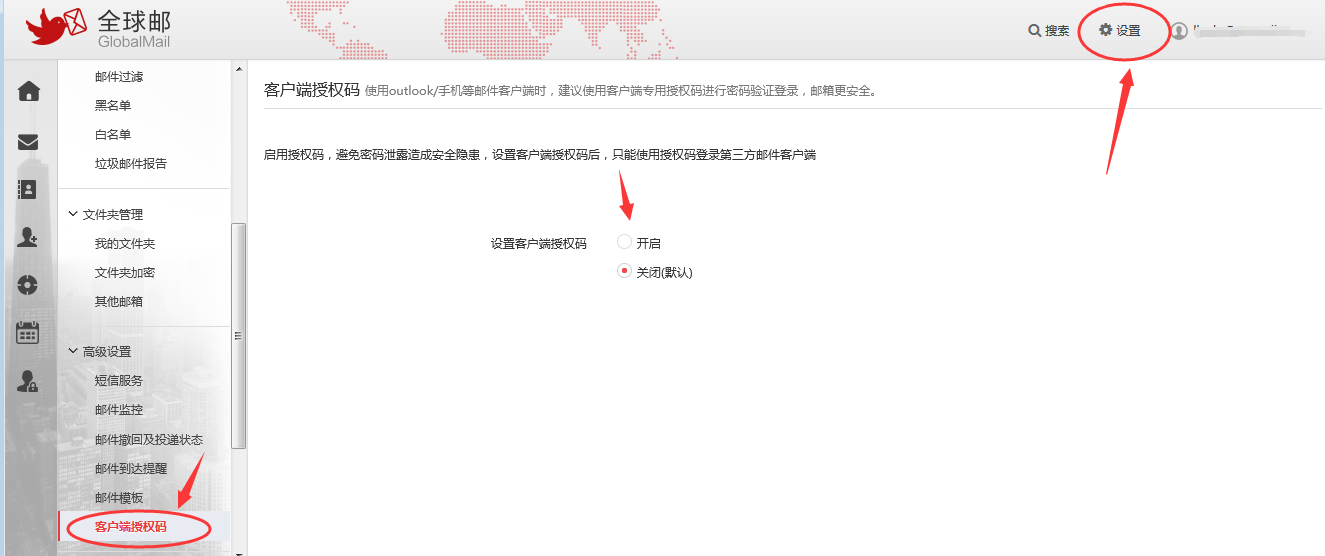Open 文件夹加密 settings
The image size is (1325, 556).
point(125,272)
